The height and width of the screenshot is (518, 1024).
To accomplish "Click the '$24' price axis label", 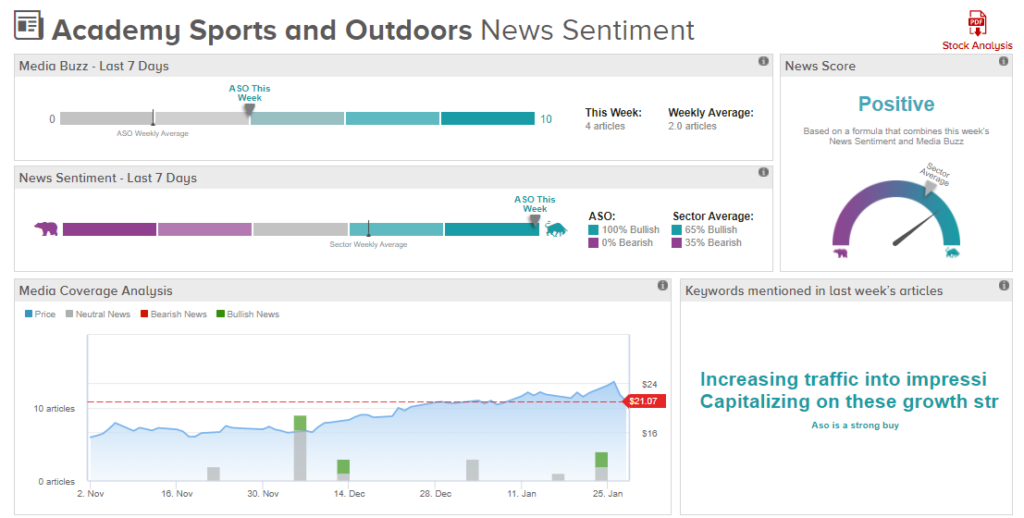I will click(649, 385).
